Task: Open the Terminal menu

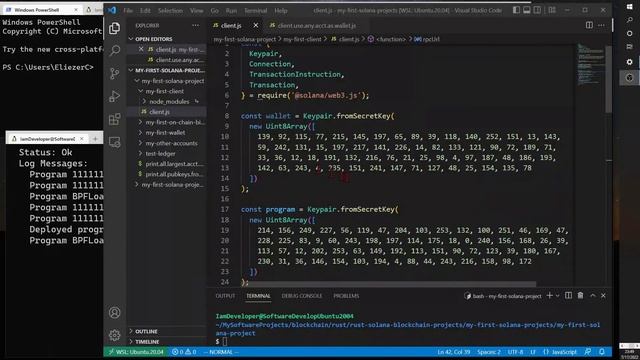Action: coord(256,11)
